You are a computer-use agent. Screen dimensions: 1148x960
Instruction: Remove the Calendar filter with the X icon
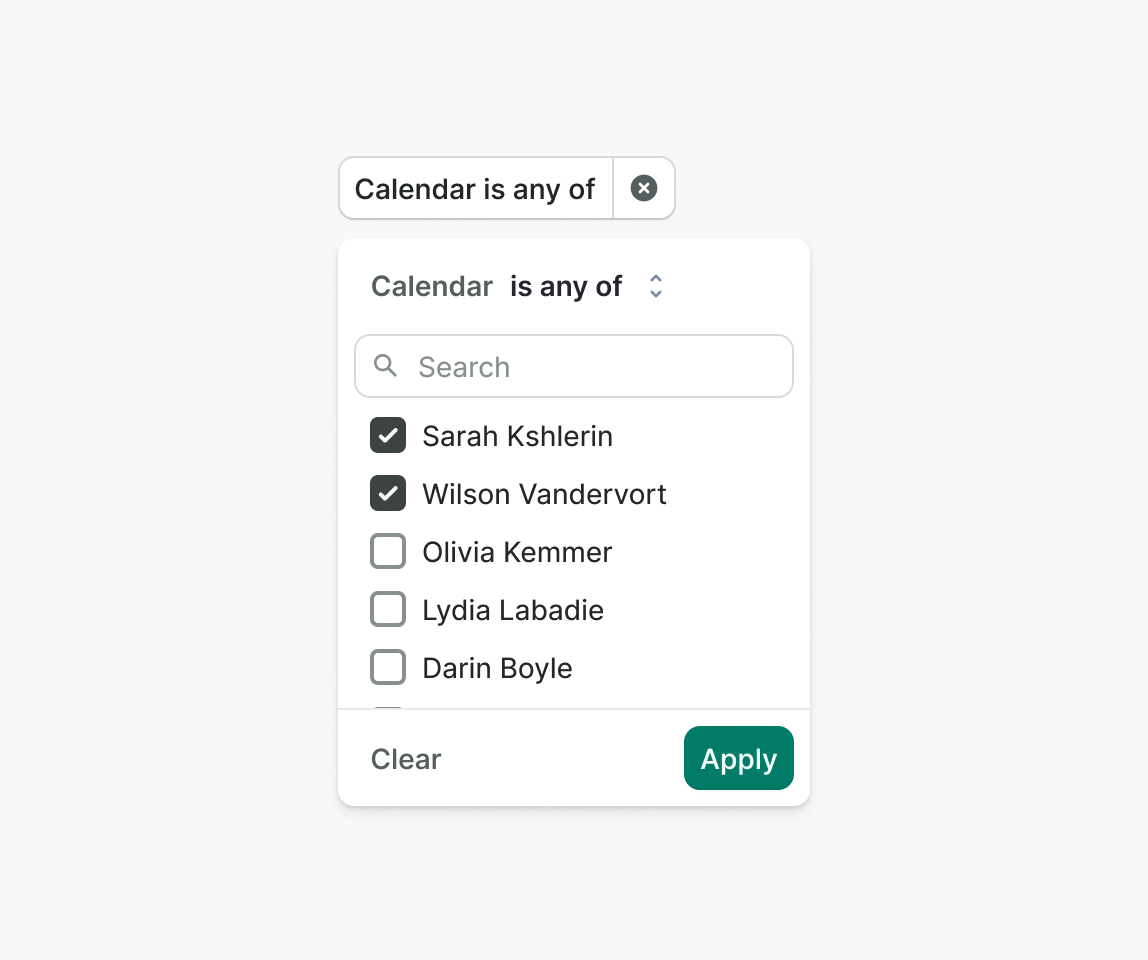point(644,188)
